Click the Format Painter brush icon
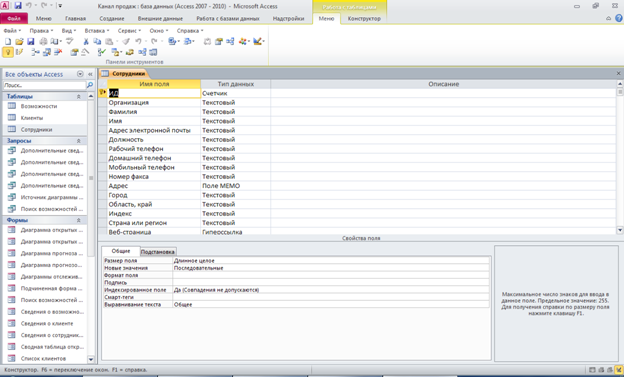 click(126, 41)
